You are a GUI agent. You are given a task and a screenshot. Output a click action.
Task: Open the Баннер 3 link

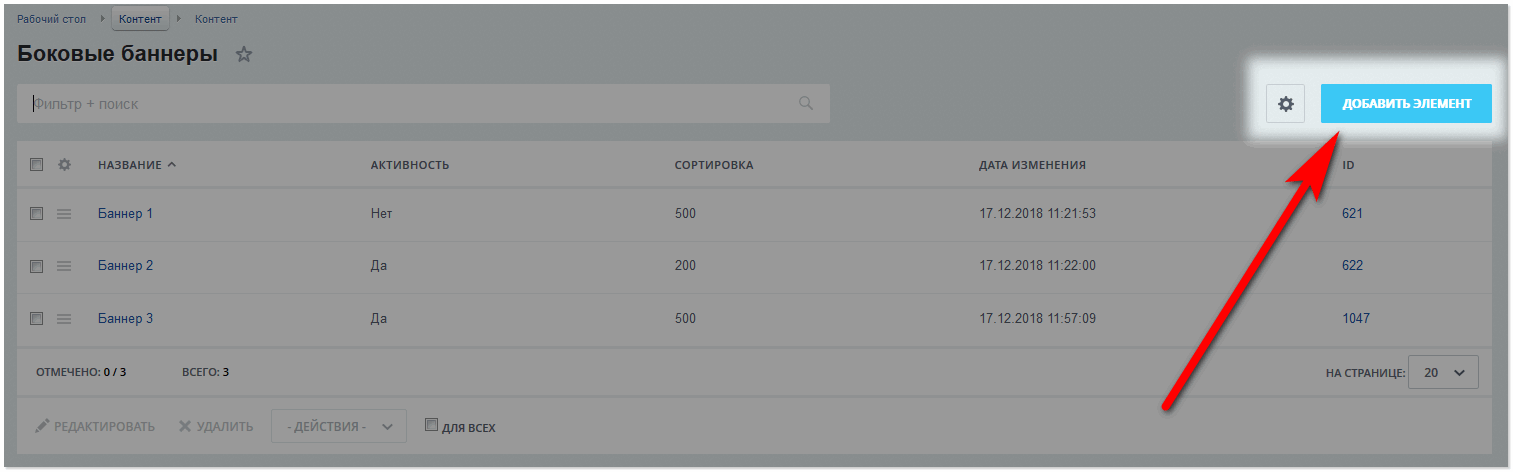coord(126,319)
